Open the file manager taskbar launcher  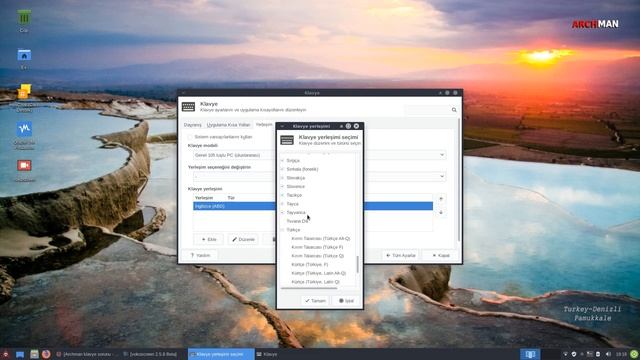(x=34, y=354)
